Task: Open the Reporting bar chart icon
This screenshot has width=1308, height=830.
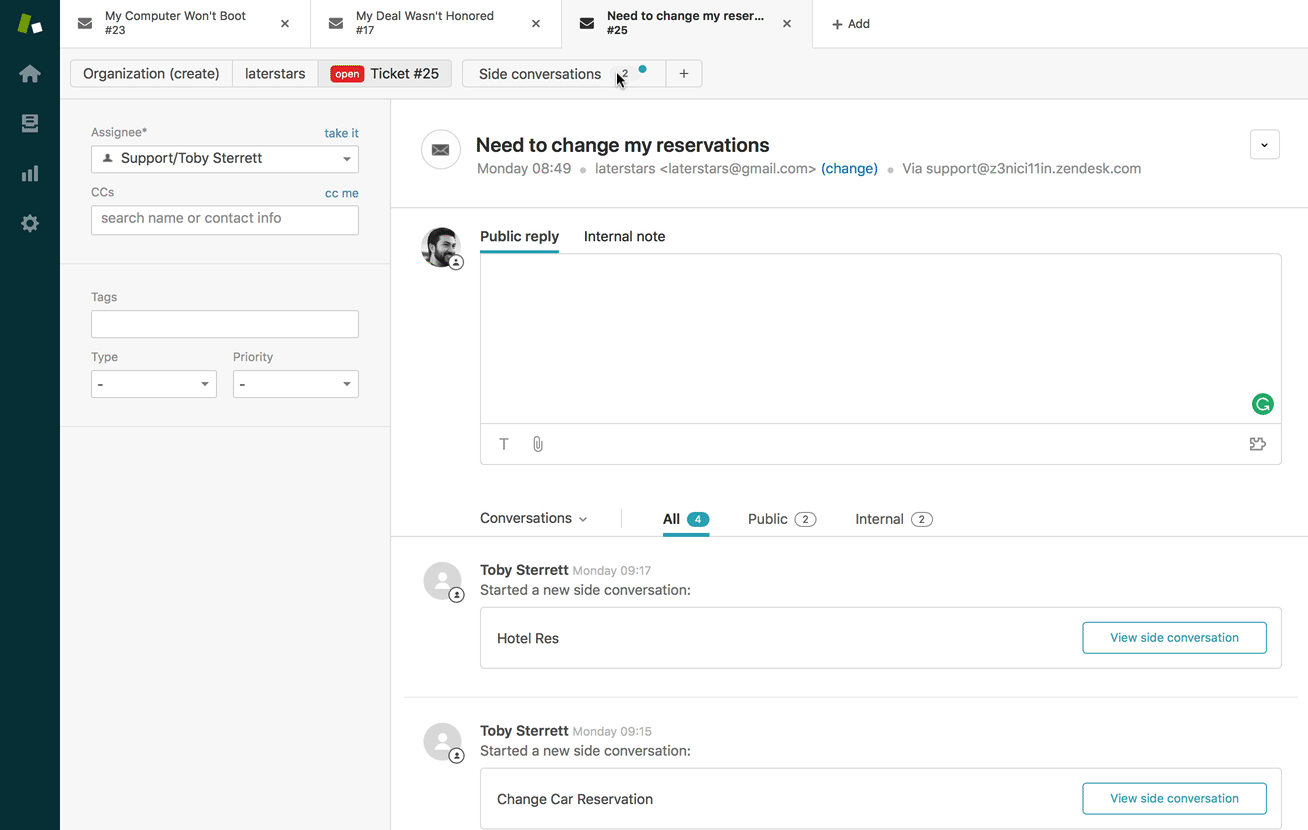Action: coord(30,174)
